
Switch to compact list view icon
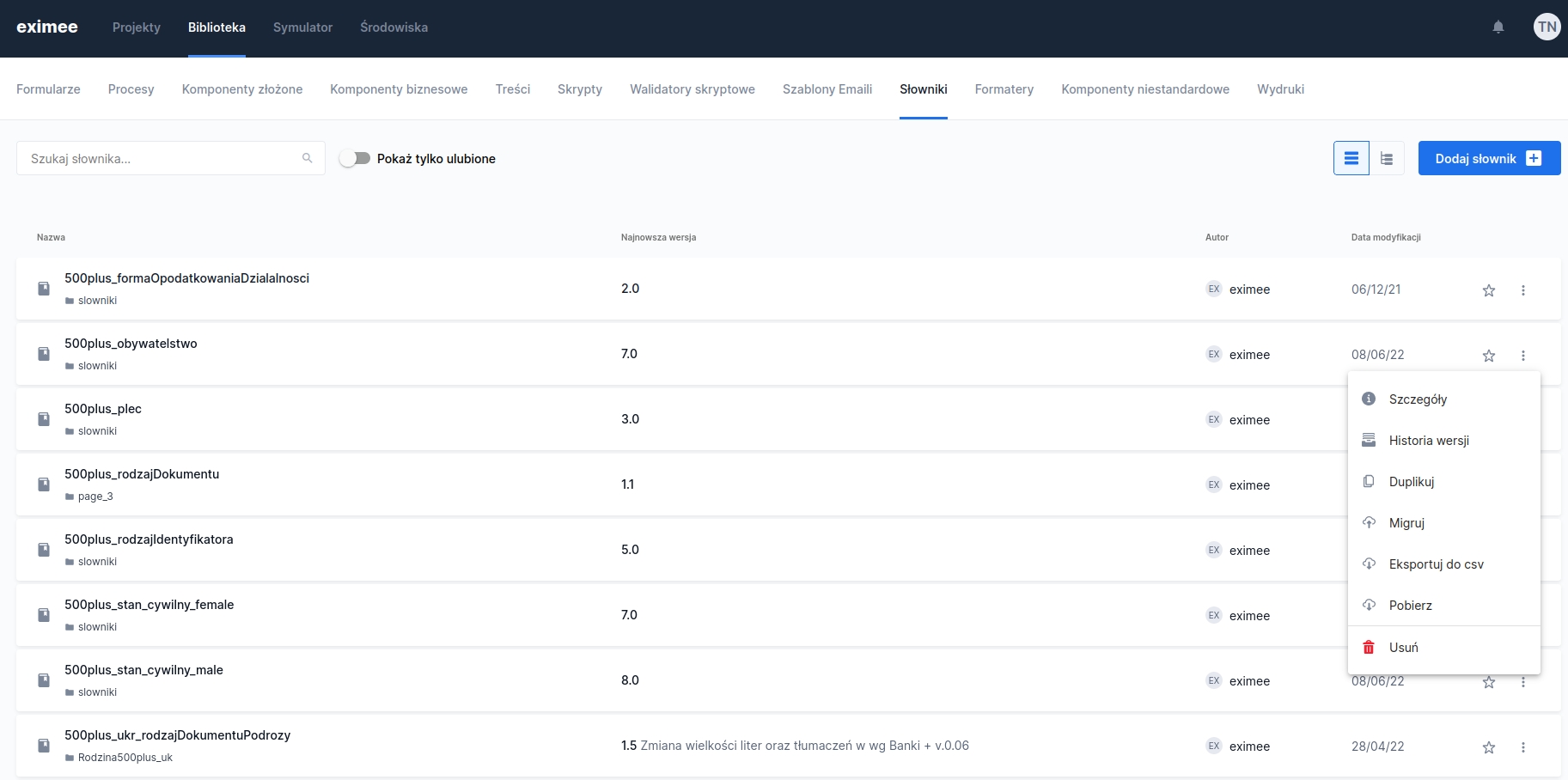tap(1351, 158)
